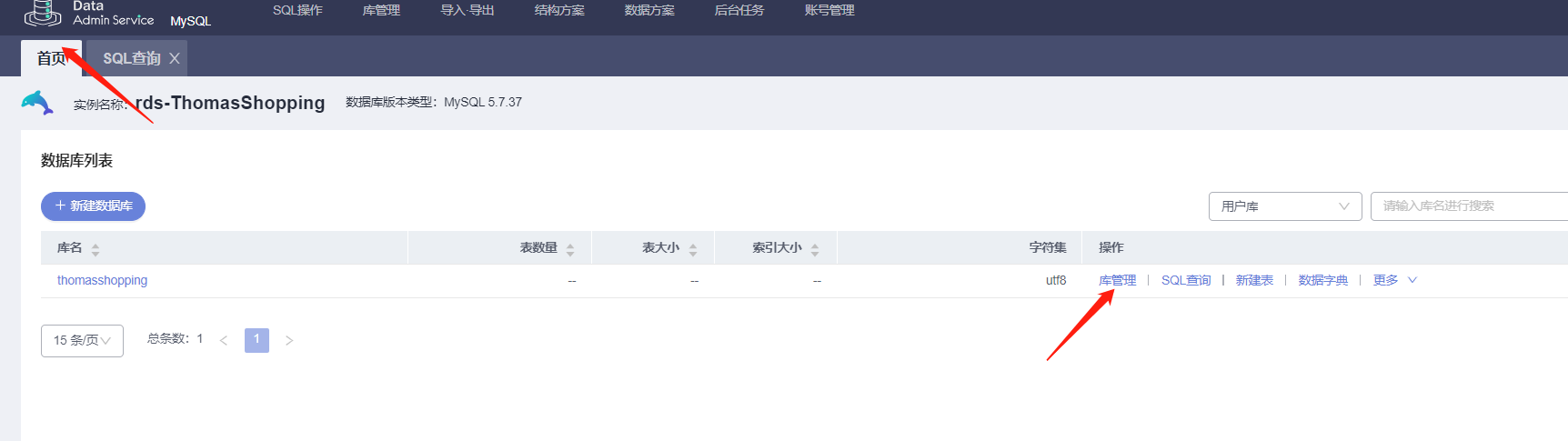The height and width of the screenshot is (441, 1568).
Task: Click 数据字典 link in thomasshopping row
Action: [1322, 280]
